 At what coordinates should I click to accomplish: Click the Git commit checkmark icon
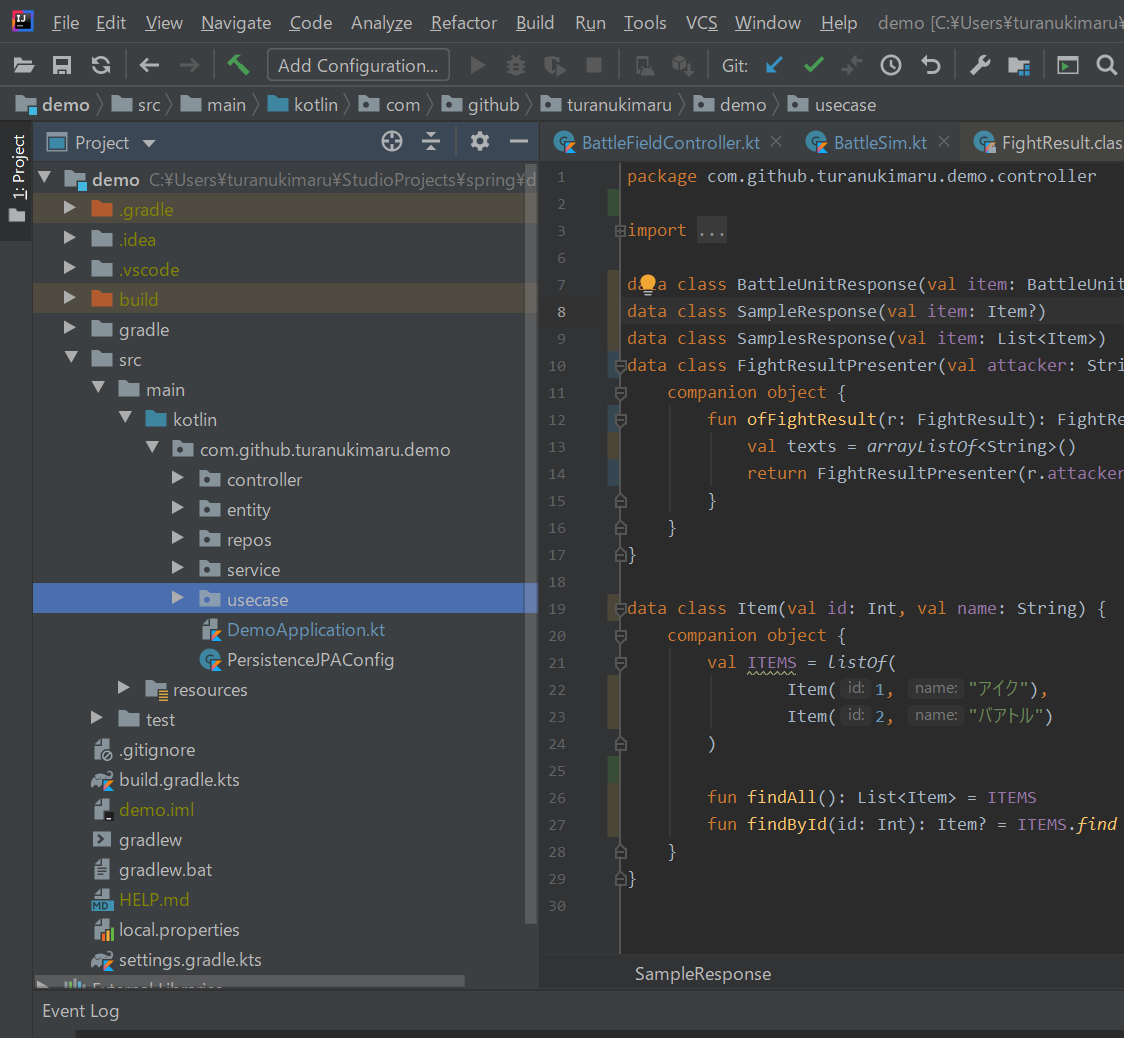(x=813, y=66)
